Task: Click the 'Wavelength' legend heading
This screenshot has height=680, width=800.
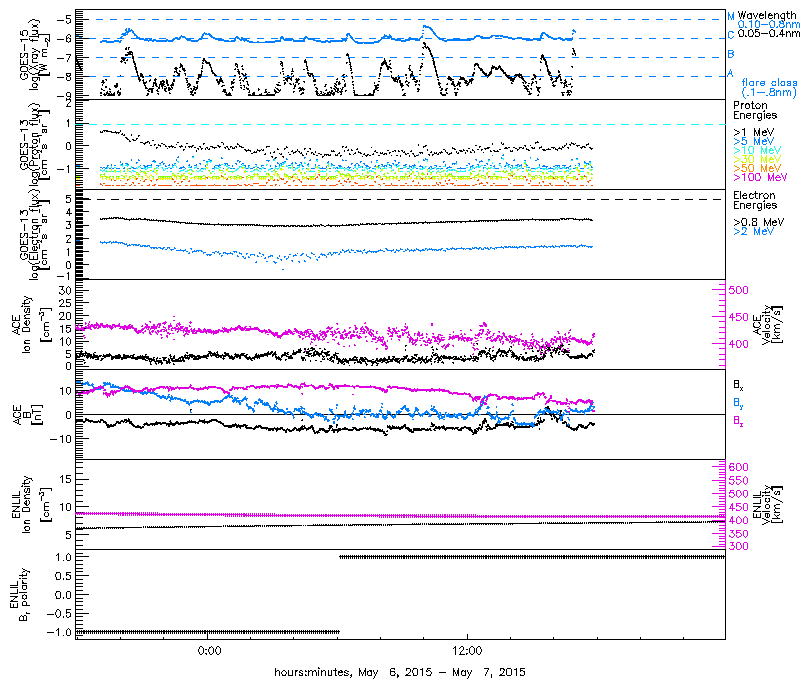Action: coord(766,15)
